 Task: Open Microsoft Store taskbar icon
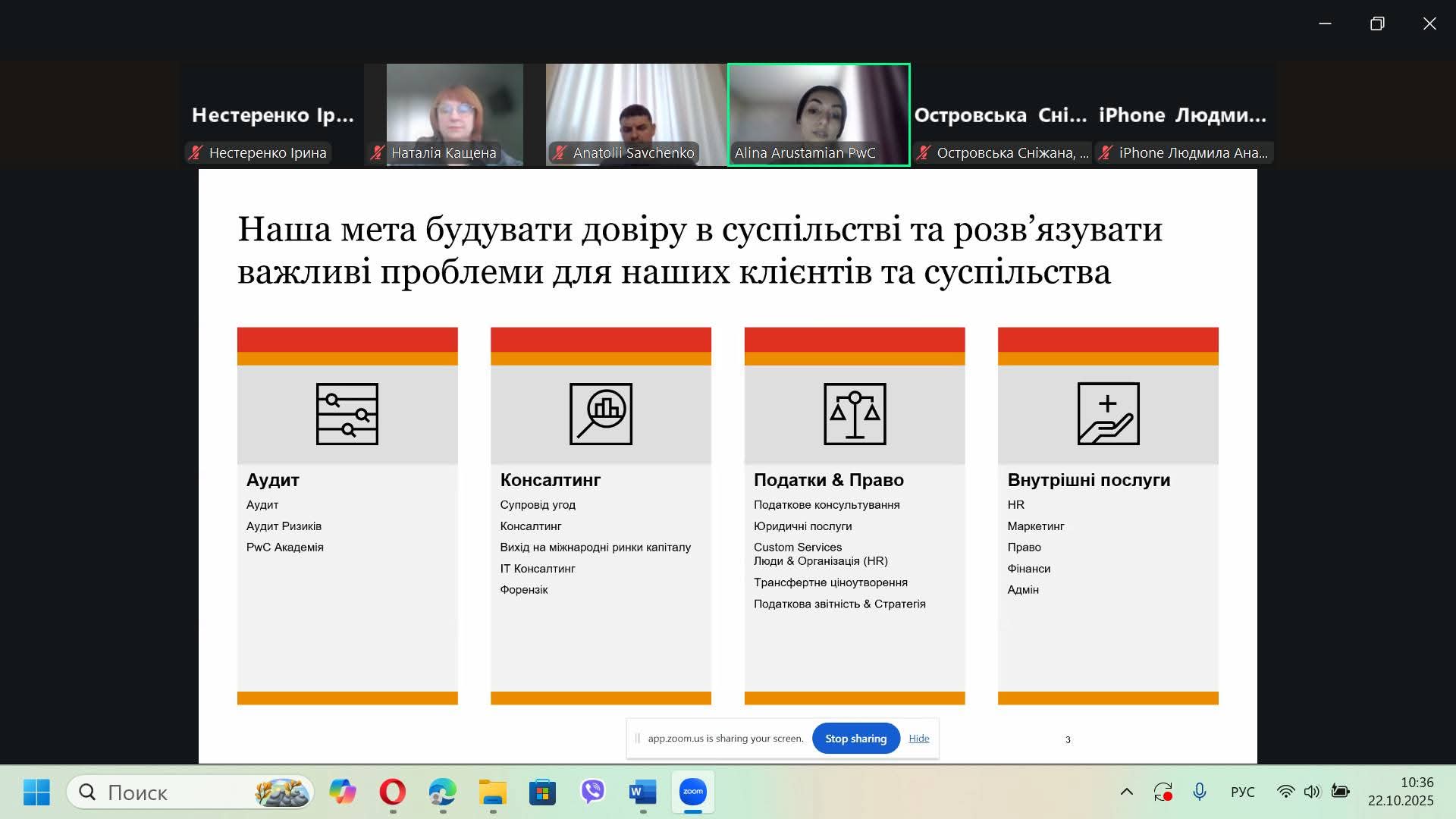click(x=542, y=792)
